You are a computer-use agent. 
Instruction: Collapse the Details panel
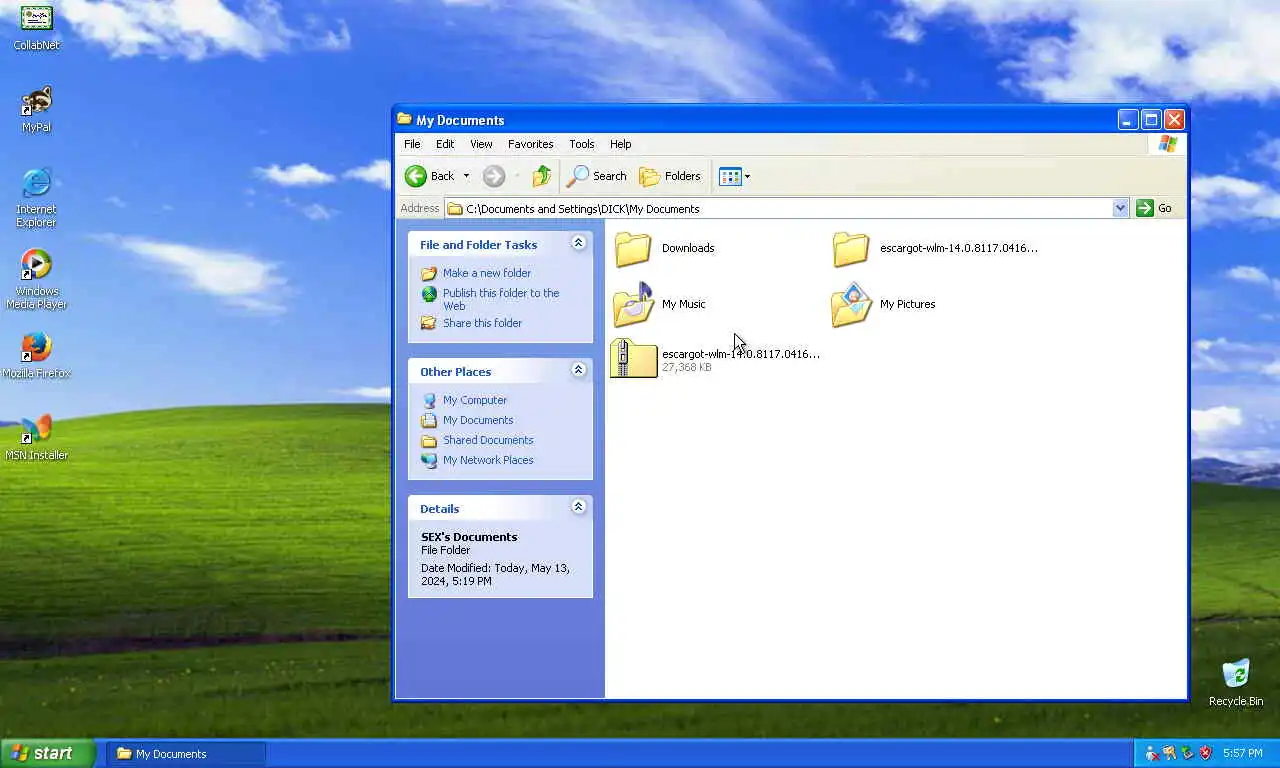[x=578, y=507]
